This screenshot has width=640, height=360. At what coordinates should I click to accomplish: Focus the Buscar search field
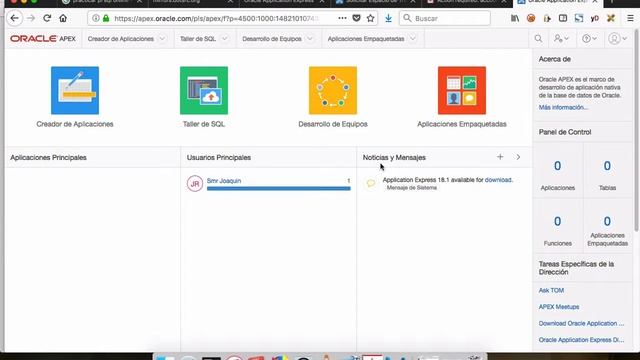pos(445,18)
